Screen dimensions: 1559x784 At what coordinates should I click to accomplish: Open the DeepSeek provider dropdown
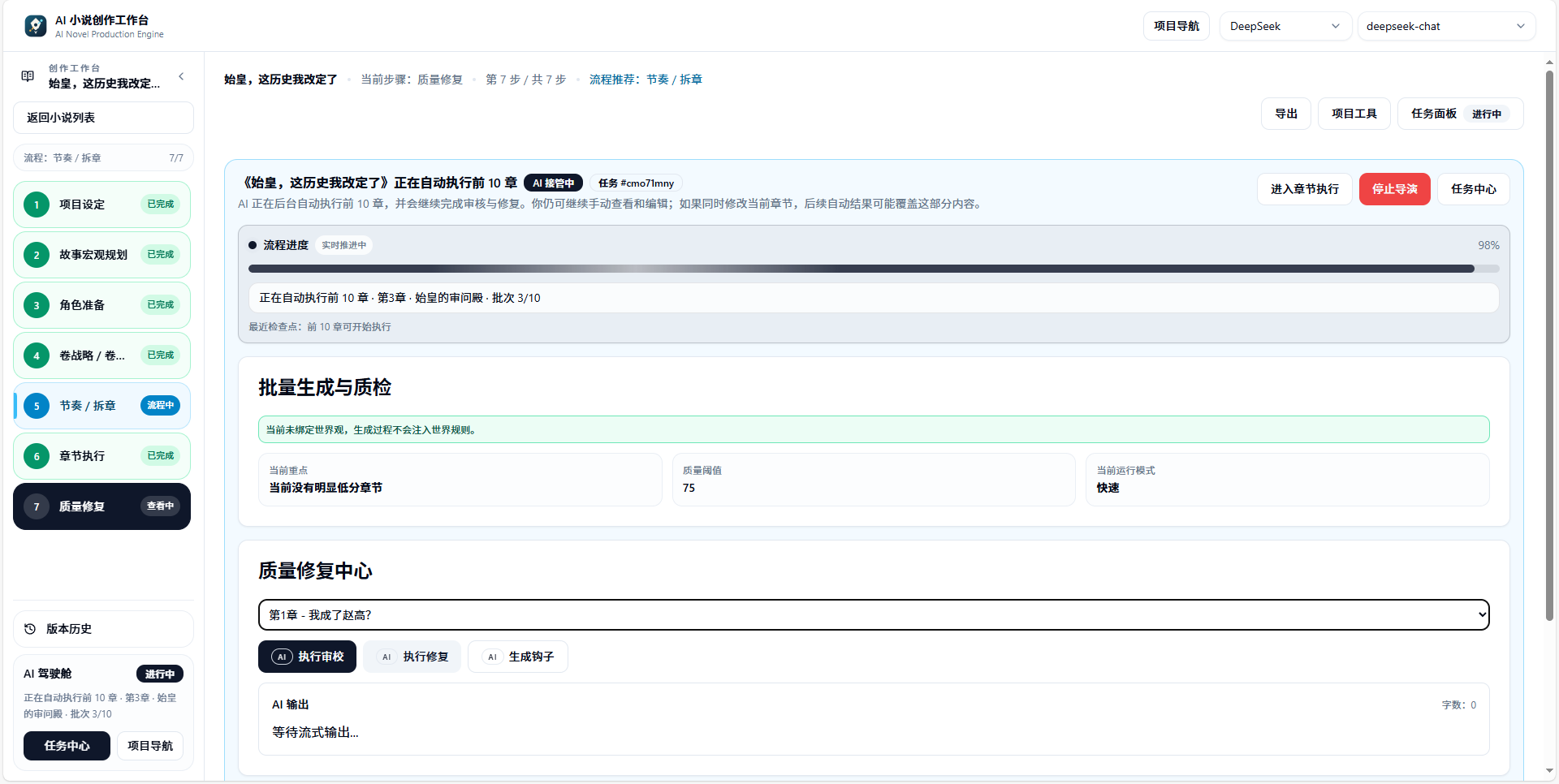click(x=1285, y=26)
